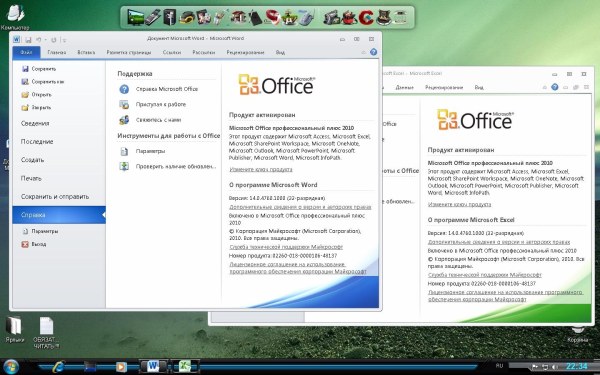Click the Save As item icon
Viewport: 600px width, 375px height.
[25, 82]
